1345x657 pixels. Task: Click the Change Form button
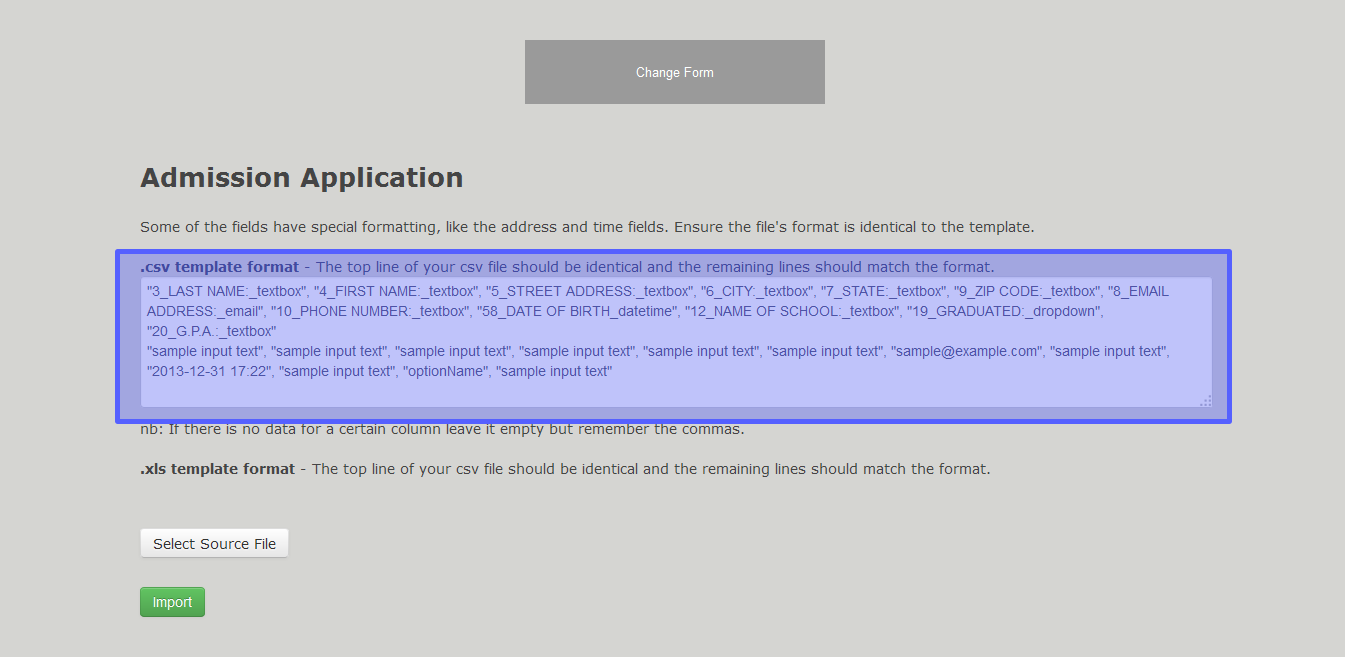(674, 72)
